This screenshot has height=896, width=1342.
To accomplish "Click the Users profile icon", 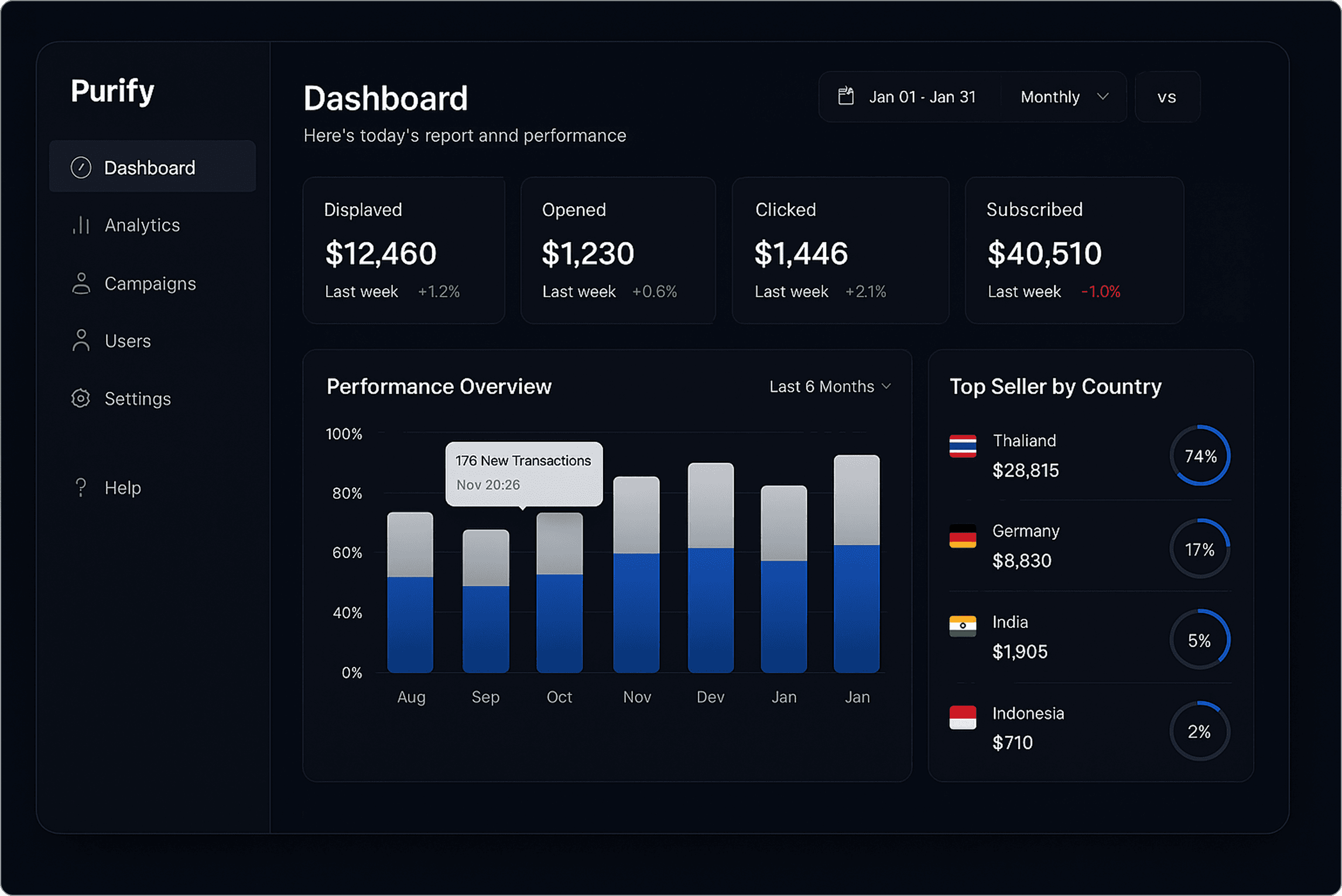I will tap(81, 340).
